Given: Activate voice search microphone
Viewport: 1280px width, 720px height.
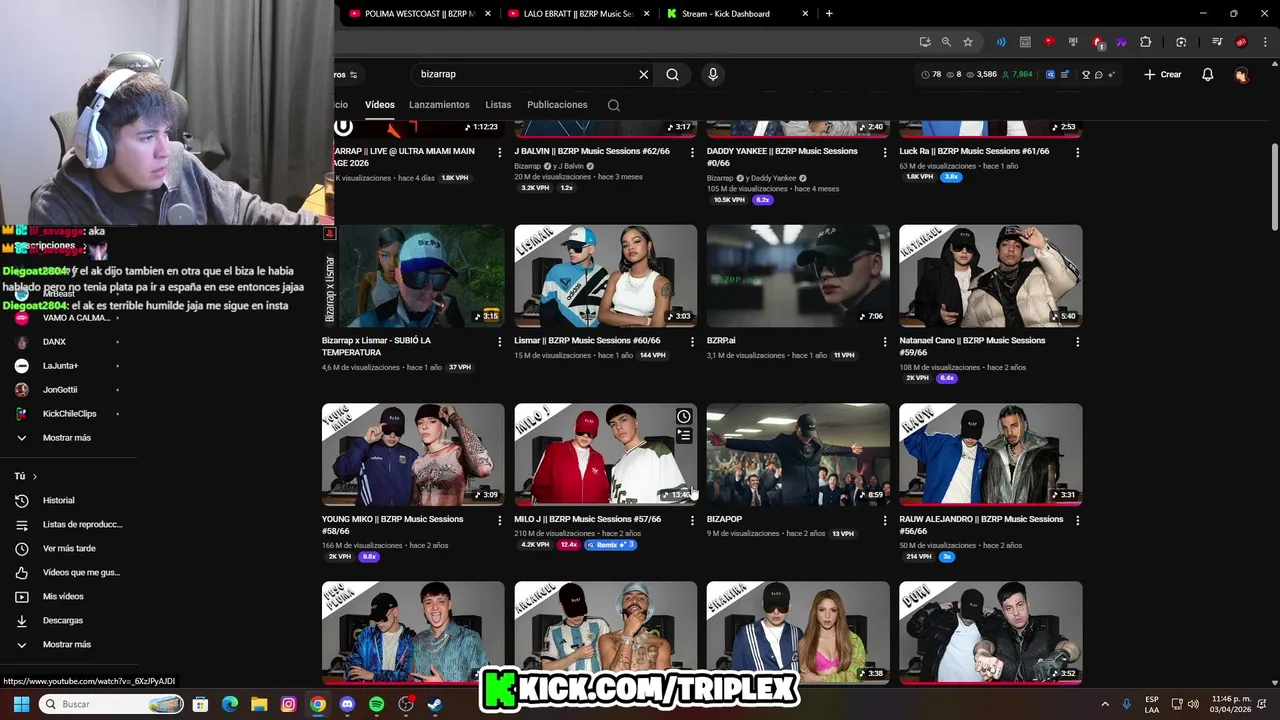Looking at the screenshot, I should pyautogui.click(x=713, y=74).
